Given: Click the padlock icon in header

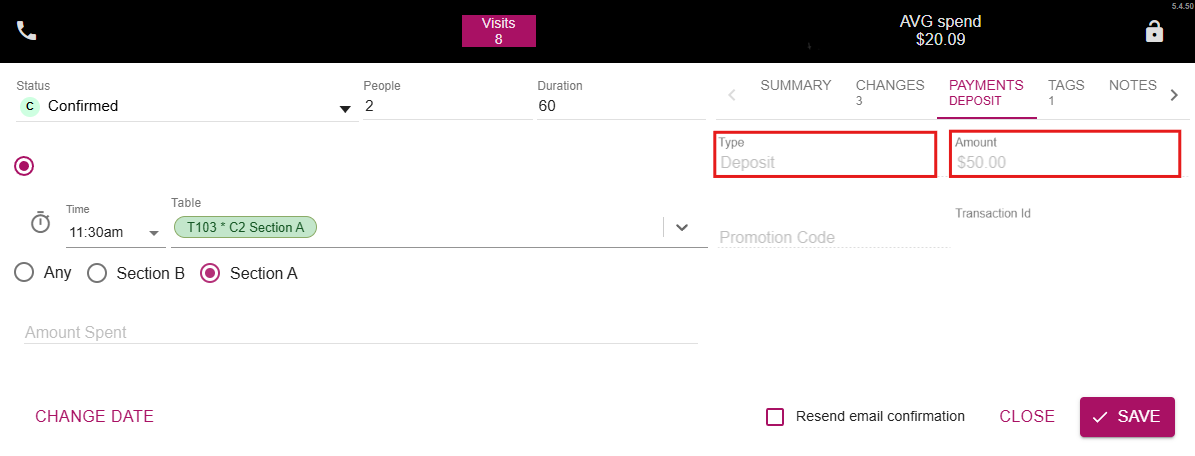Looking at the screenshot, I should 1155,31.
